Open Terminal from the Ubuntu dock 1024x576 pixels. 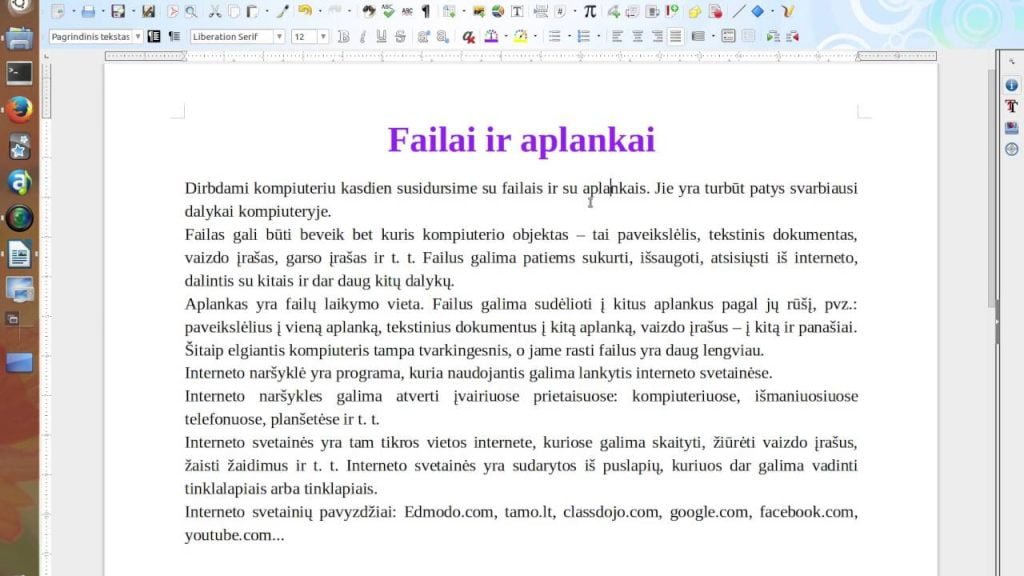point(20,72)
